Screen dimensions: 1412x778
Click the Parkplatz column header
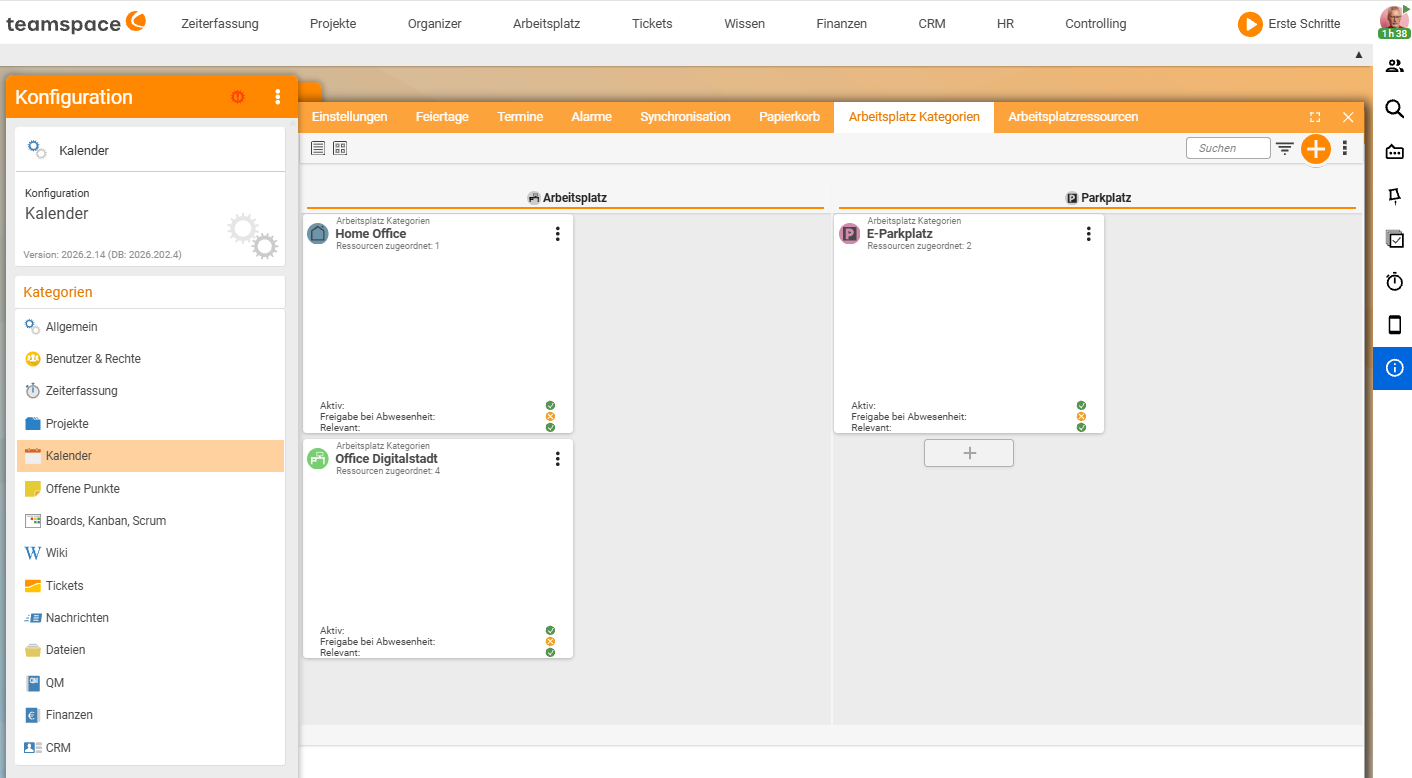point(1098,198)
